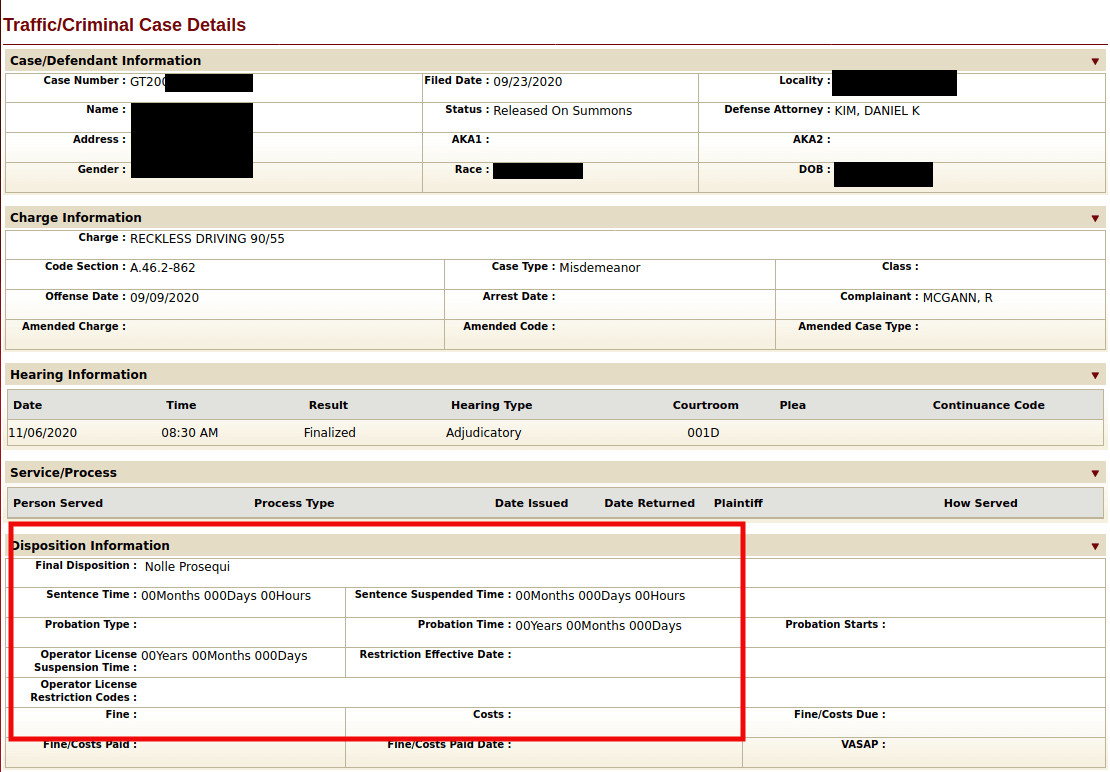Click the Plaintiff column header
This screenshot has width=1110, height=772.
[x=738, y=503]
